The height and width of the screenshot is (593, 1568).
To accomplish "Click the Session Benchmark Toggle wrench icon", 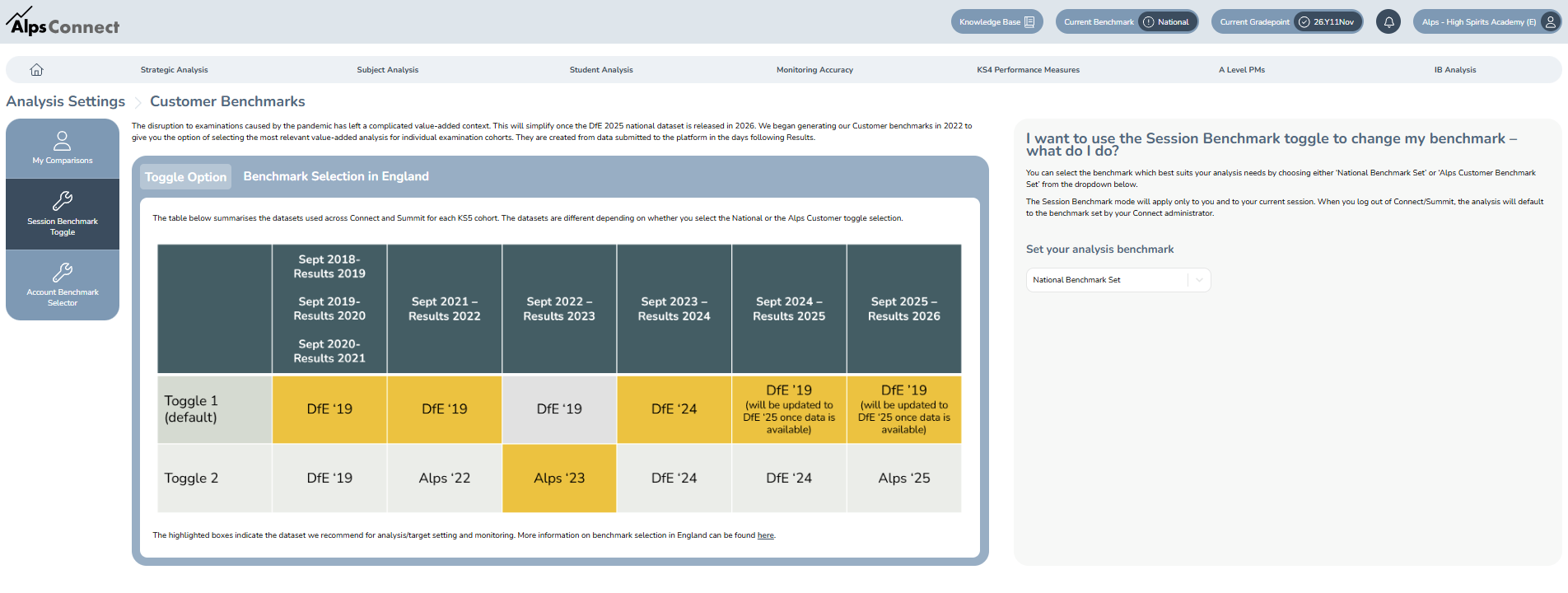I will click(63, 201).
